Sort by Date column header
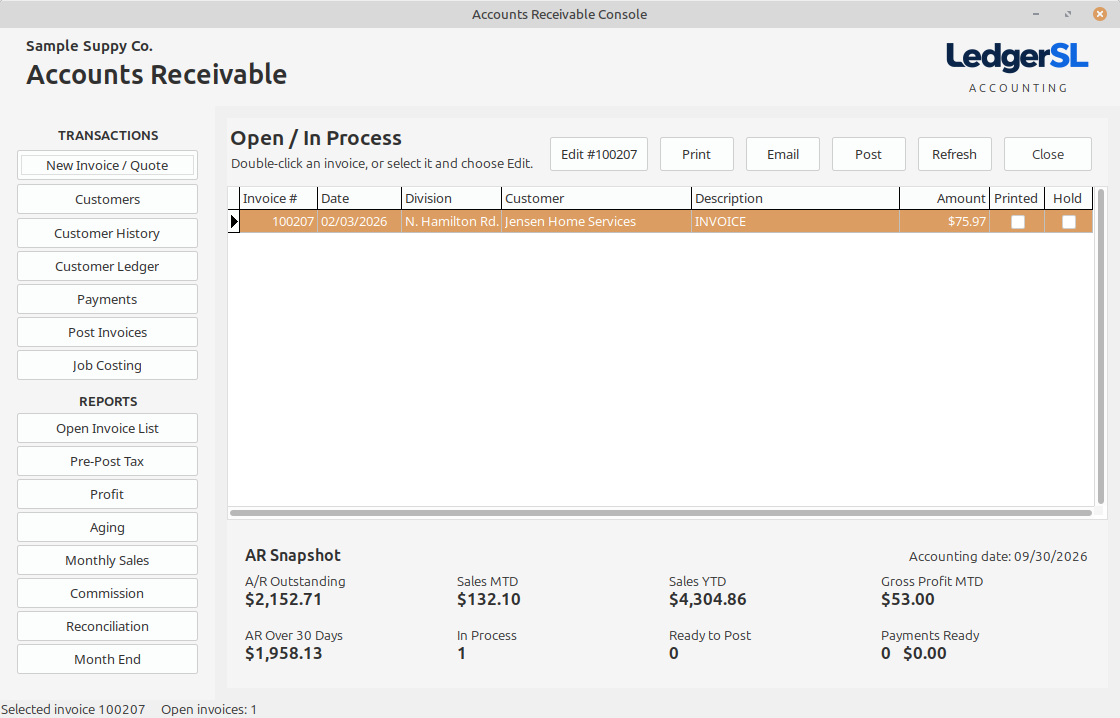Image resolution: width=1120 pixels, height=718 pixels. click(359, 199)
